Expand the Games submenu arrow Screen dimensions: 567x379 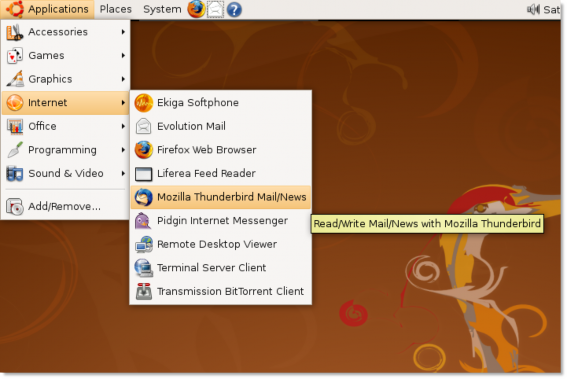click(x=123, y=55)
